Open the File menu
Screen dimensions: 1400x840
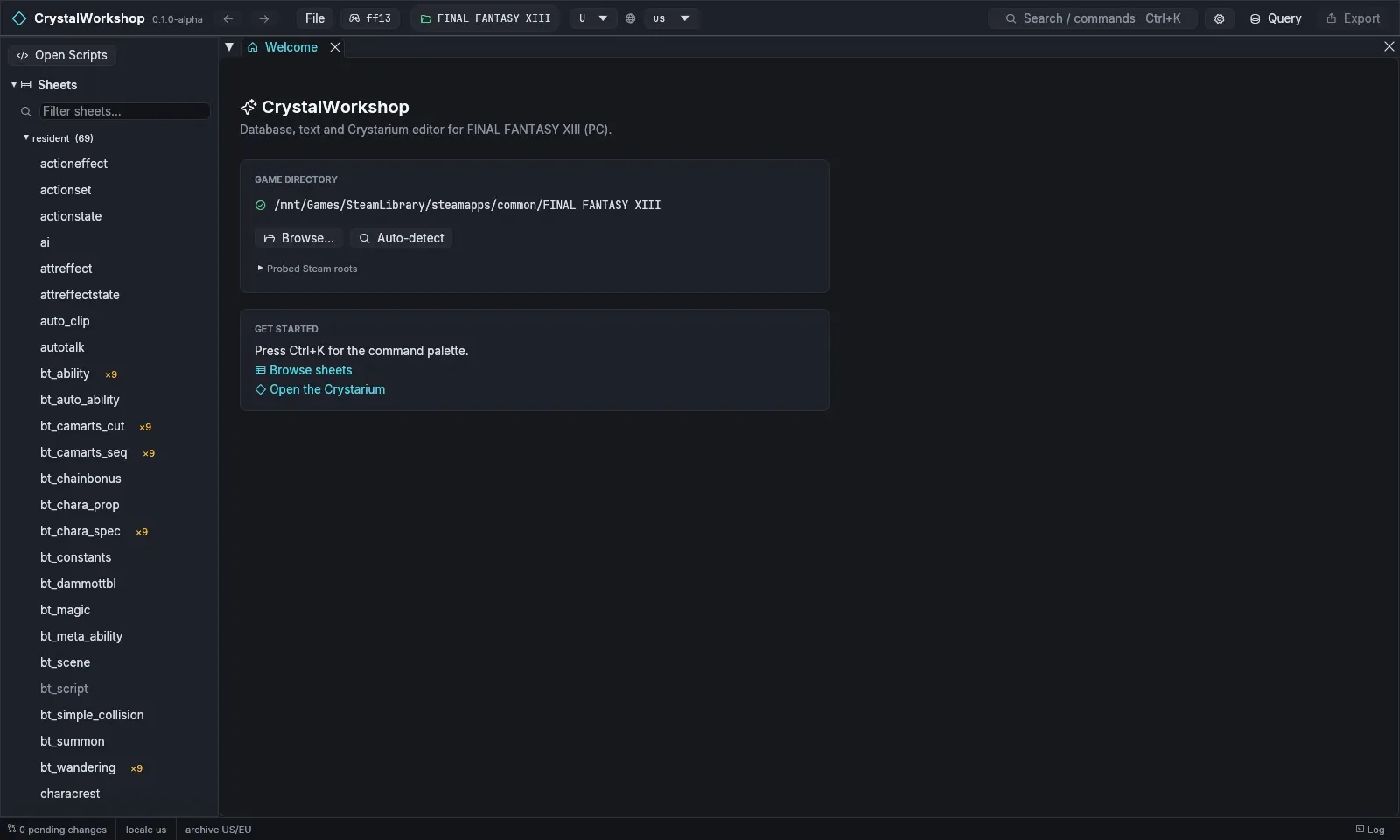pos(315,18)
